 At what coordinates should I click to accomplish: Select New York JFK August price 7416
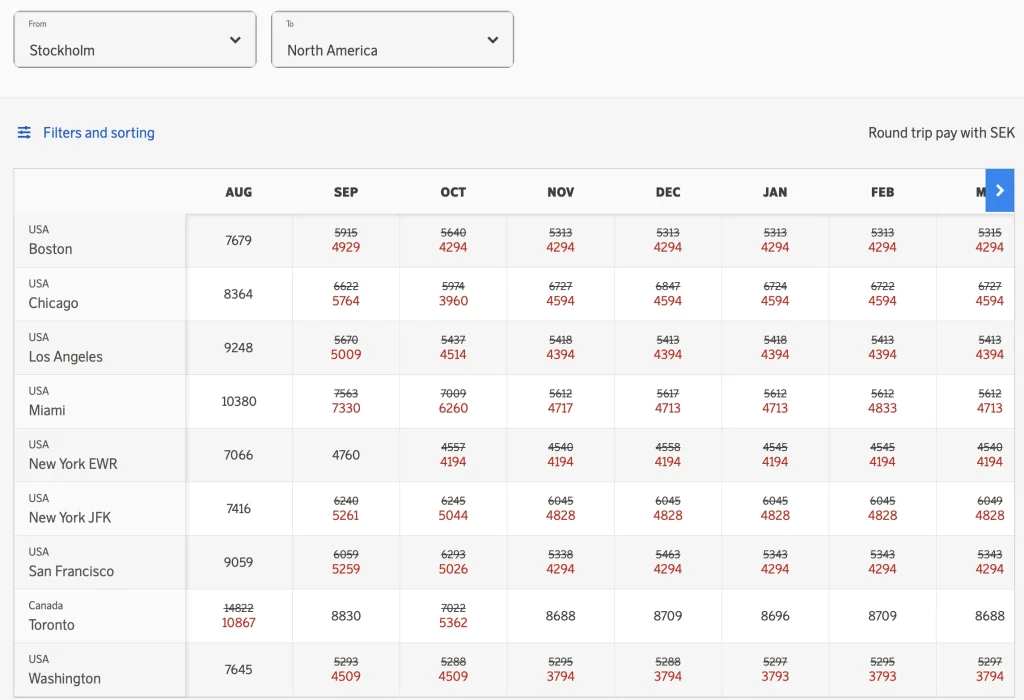click(238, 508)
